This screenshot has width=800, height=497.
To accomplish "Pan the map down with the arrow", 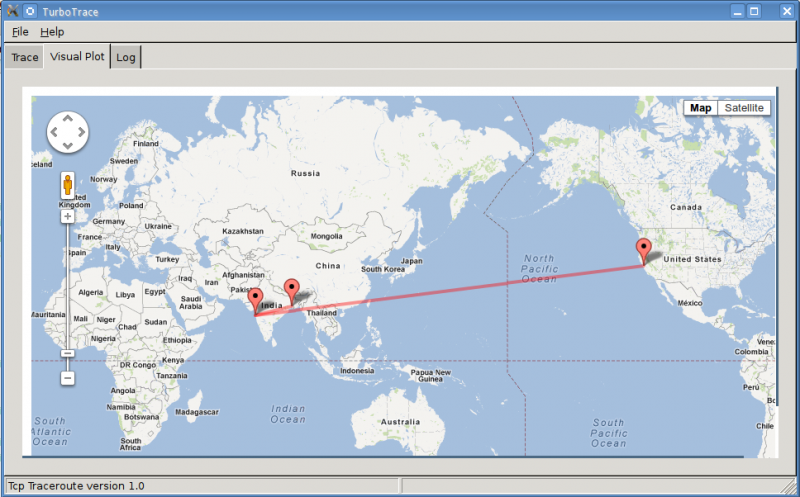I will 68,145.
